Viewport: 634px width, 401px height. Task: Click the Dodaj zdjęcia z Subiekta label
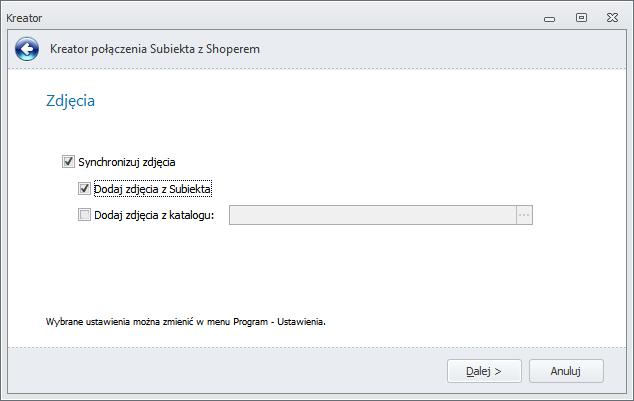pyautogui.click(x=152, y=189)
